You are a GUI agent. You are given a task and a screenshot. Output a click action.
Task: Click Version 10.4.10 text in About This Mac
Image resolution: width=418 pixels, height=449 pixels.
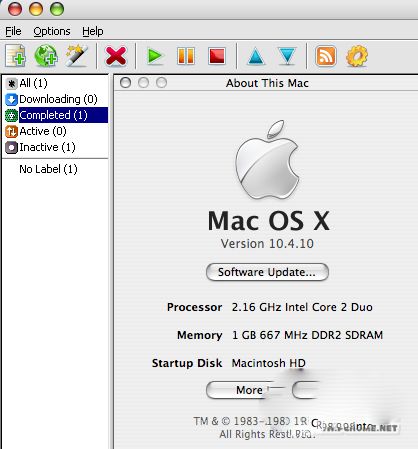[267, 244]
